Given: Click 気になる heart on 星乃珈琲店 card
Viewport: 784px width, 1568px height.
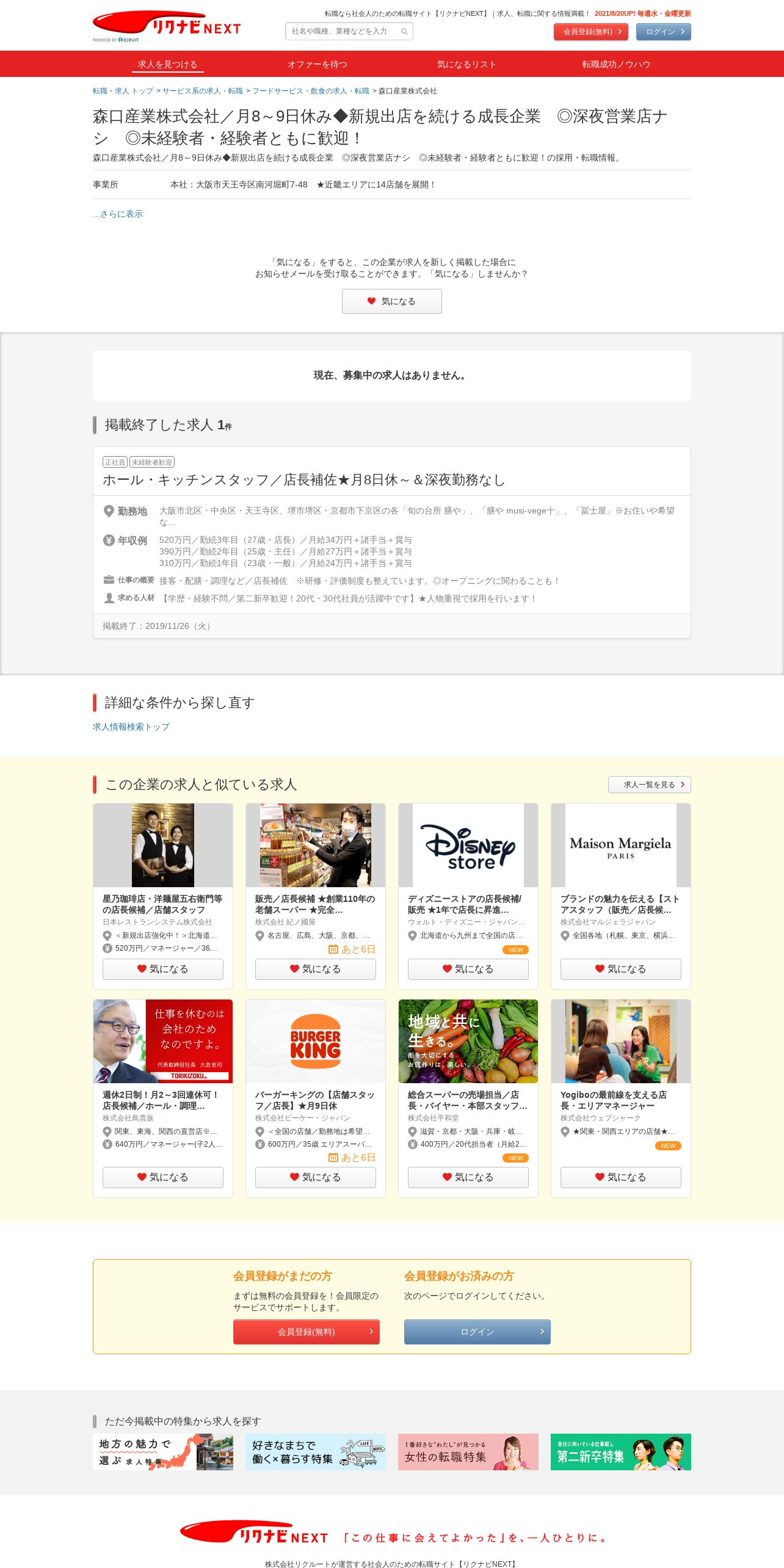Looking at the screenshot, I should click(x=163, y=969).
